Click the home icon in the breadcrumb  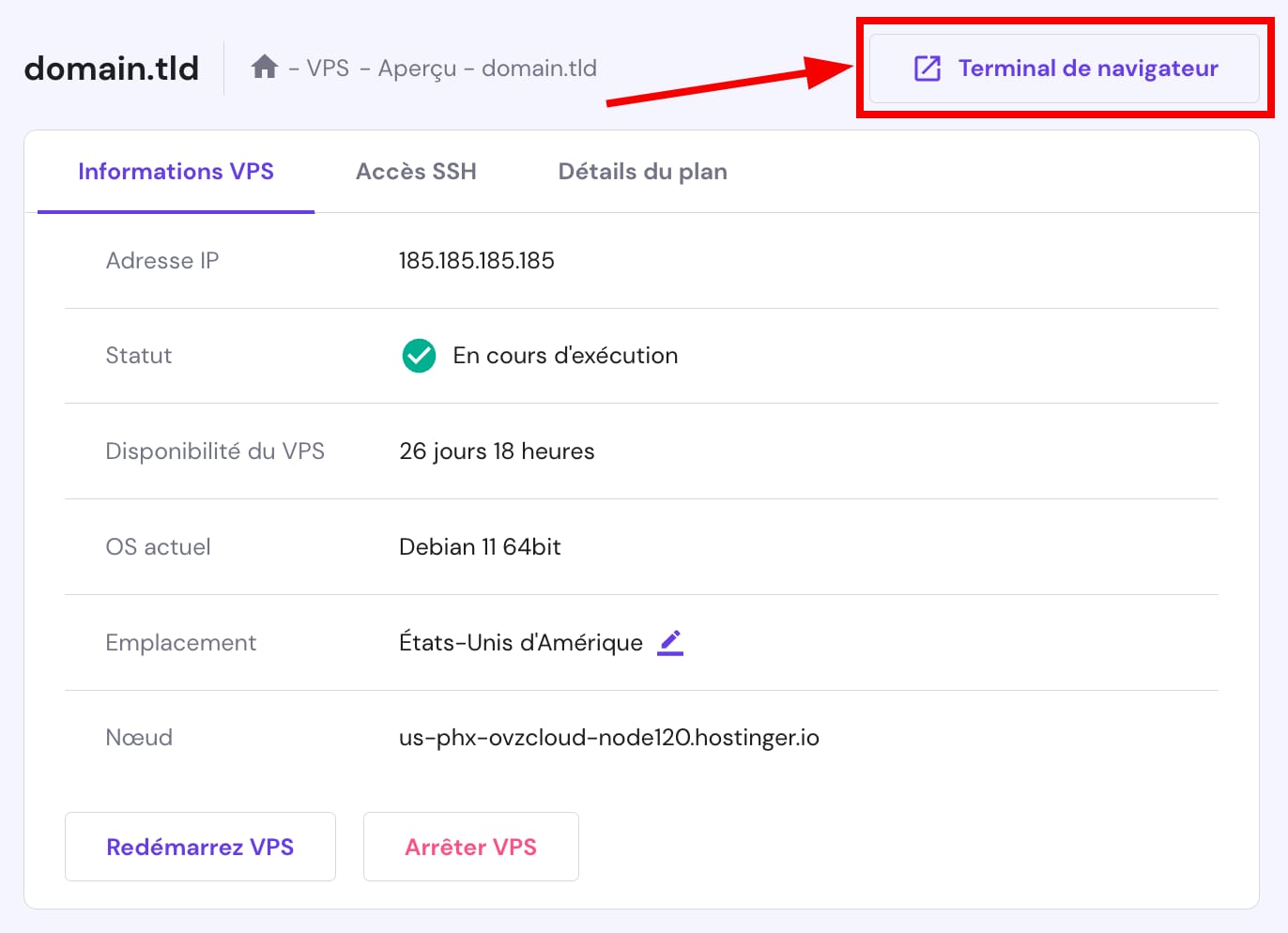264,67
